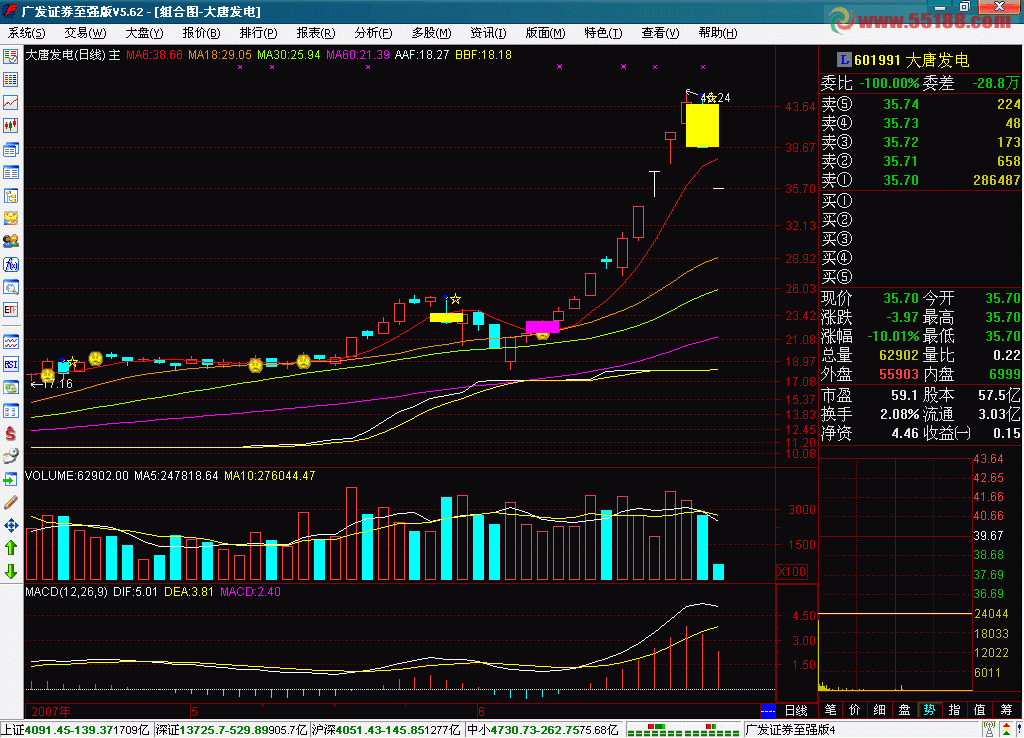This screenshot has width=1024, height=738.
Task: Switch to the 价 tab
Action: pyautogui.click(x=855, y=710)
